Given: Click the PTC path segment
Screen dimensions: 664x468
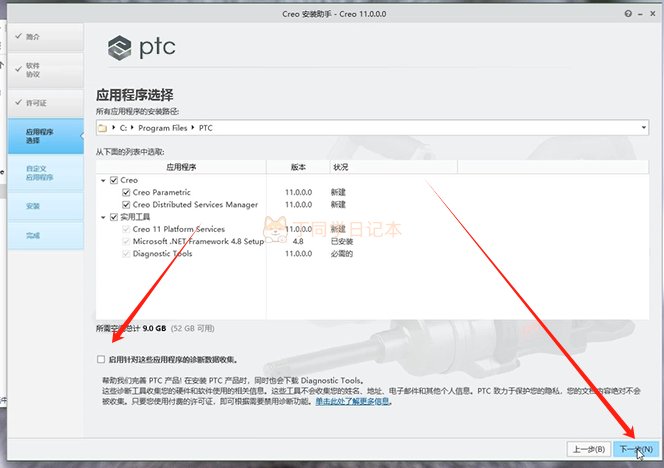Looking at the screenshot, I should point(205,128).
